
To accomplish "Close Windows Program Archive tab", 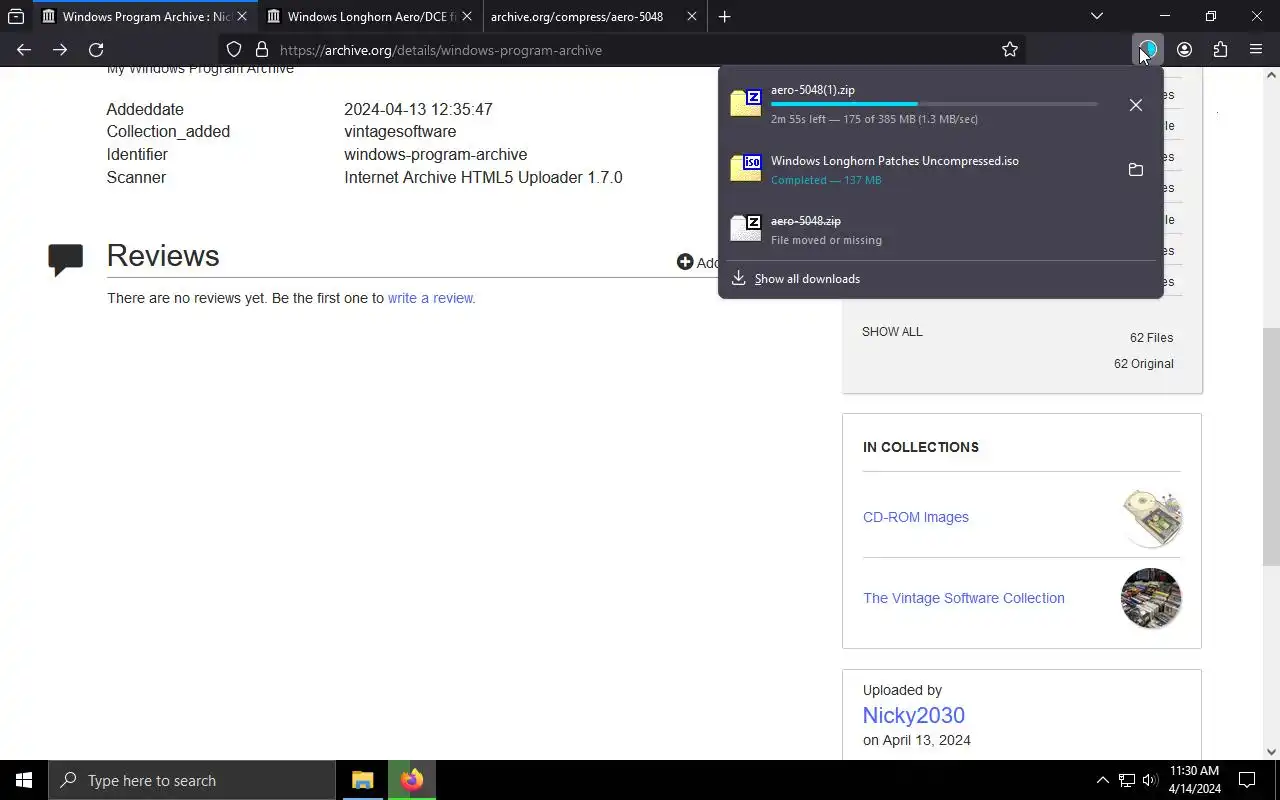I will tap(242, 16).
